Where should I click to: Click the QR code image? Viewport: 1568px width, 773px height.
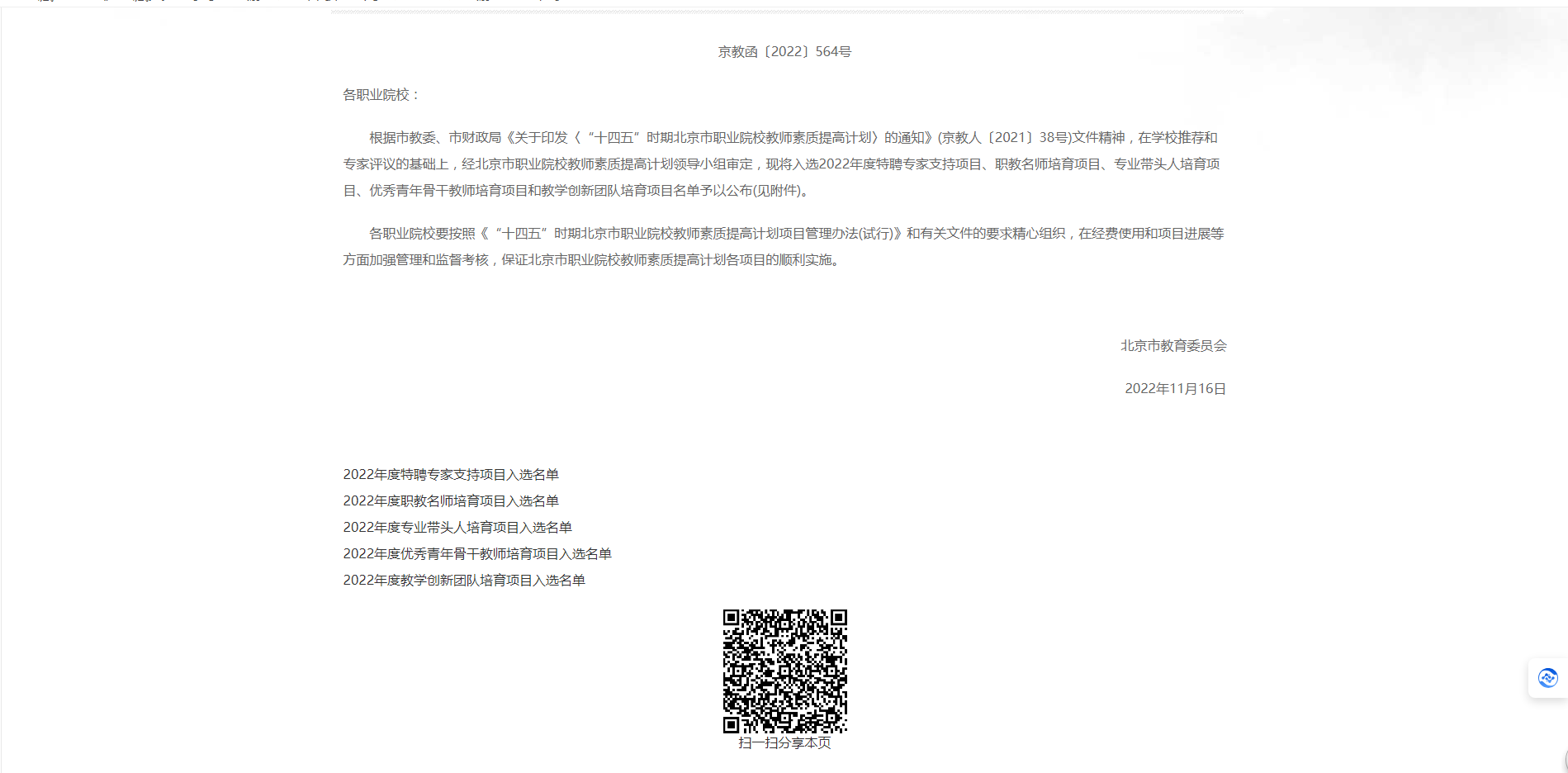coord(784,670)
